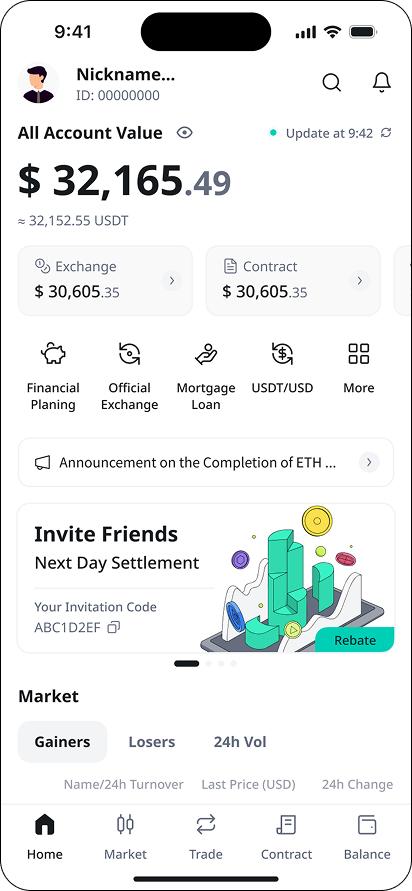Toggle account value visibility eye icon
The width and height of the screenshot is (412, 891).
pos(185,133)
